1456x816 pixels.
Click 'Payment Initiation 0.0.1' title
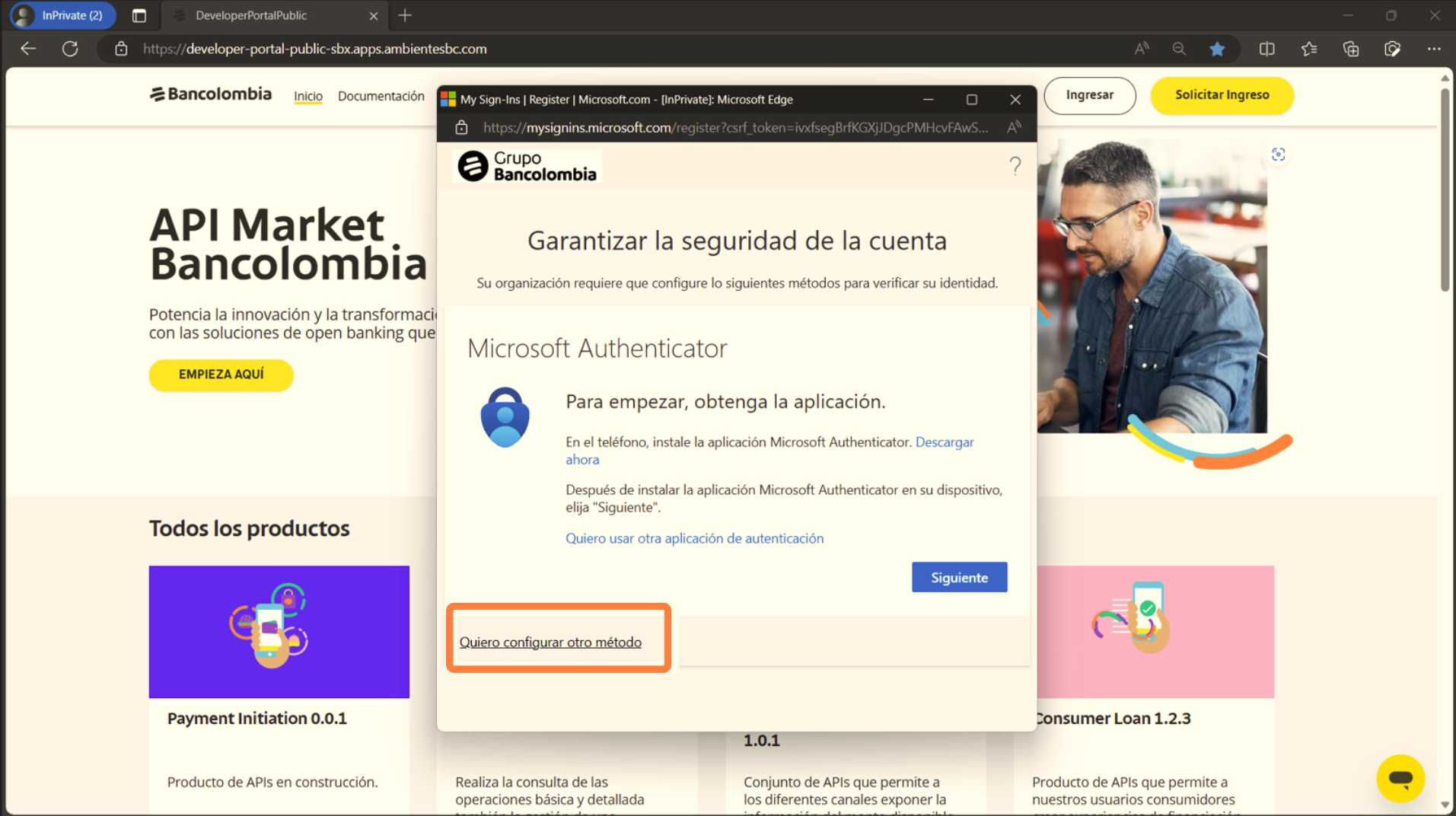[x=256, y=718]
